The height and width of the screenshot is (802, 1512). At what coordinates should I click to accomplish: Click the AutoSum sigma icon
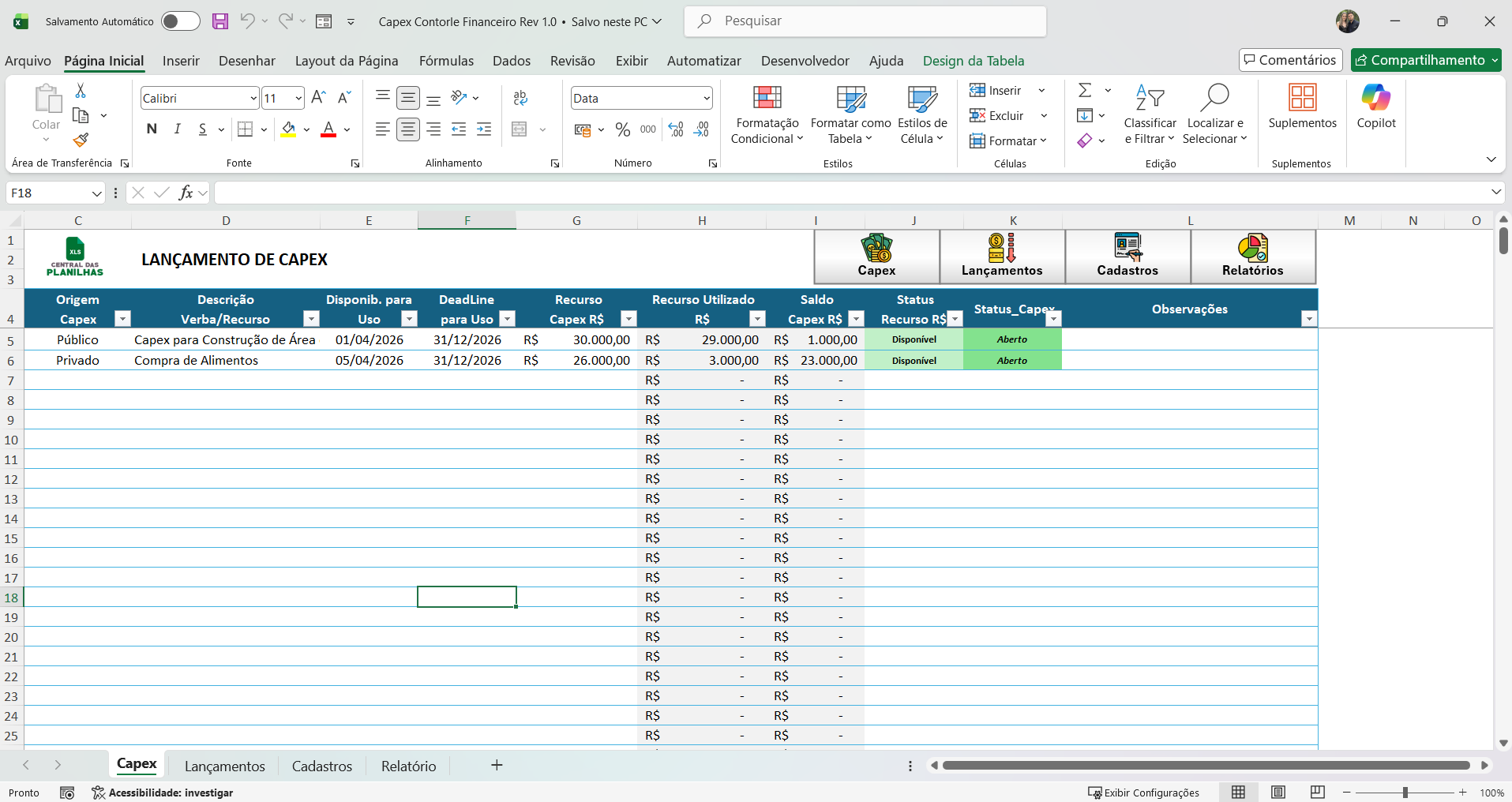click(1086, 91)
